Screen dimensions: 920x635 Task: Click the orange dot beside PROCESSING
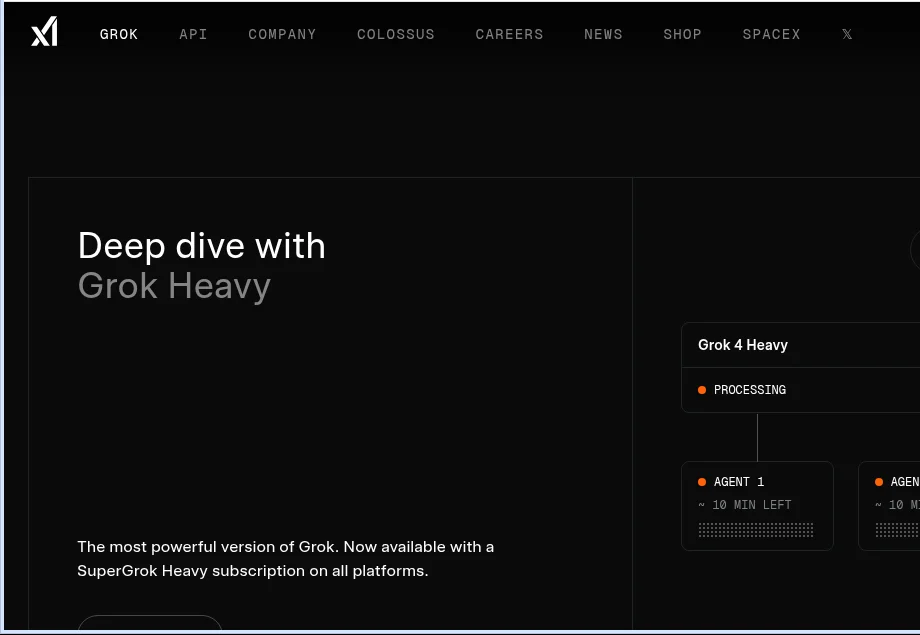tap(702, 390)
